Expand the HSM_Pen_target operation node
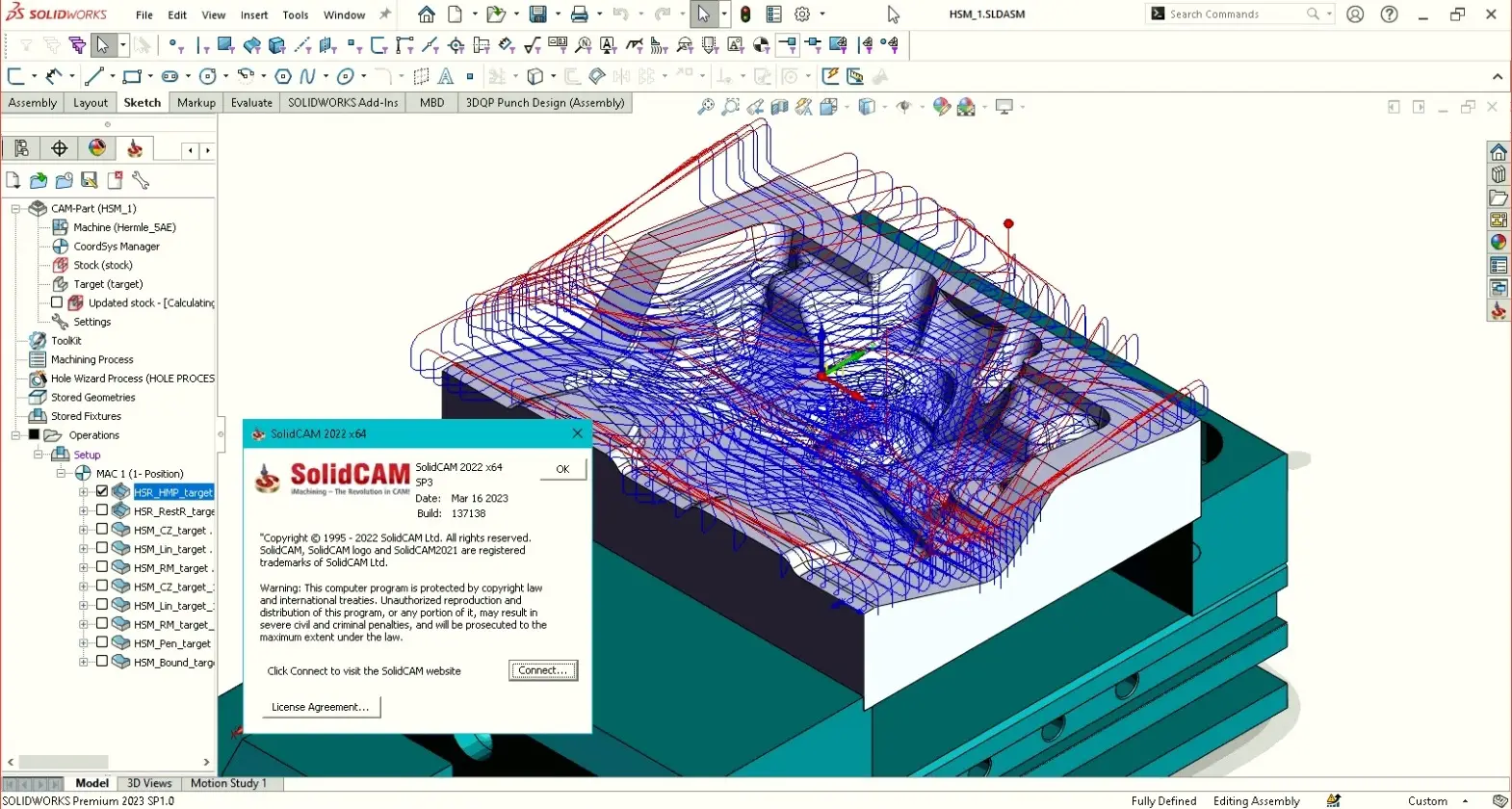 84,643
